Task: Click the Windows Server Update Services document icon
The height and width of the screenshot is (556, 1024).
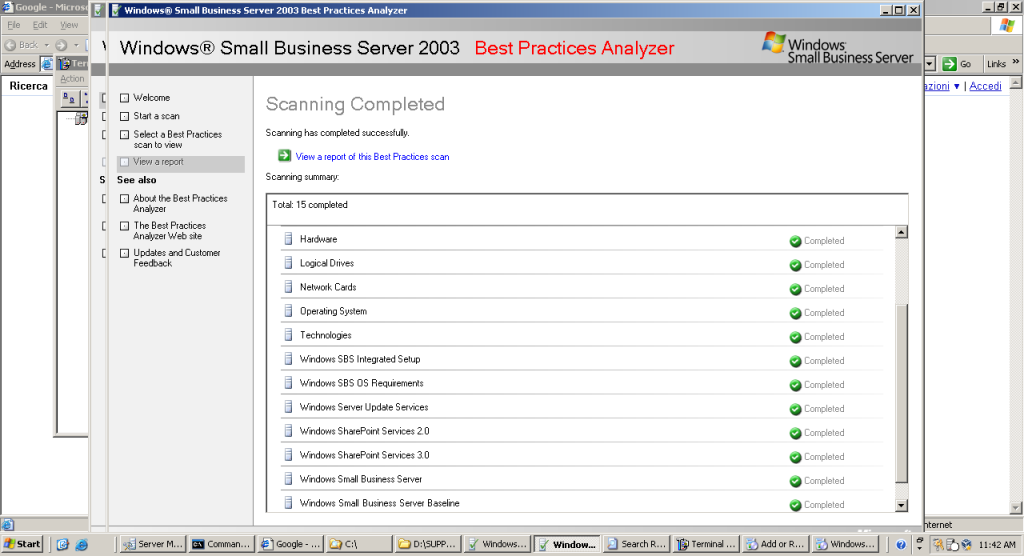Action: click(x=288, y=406)
